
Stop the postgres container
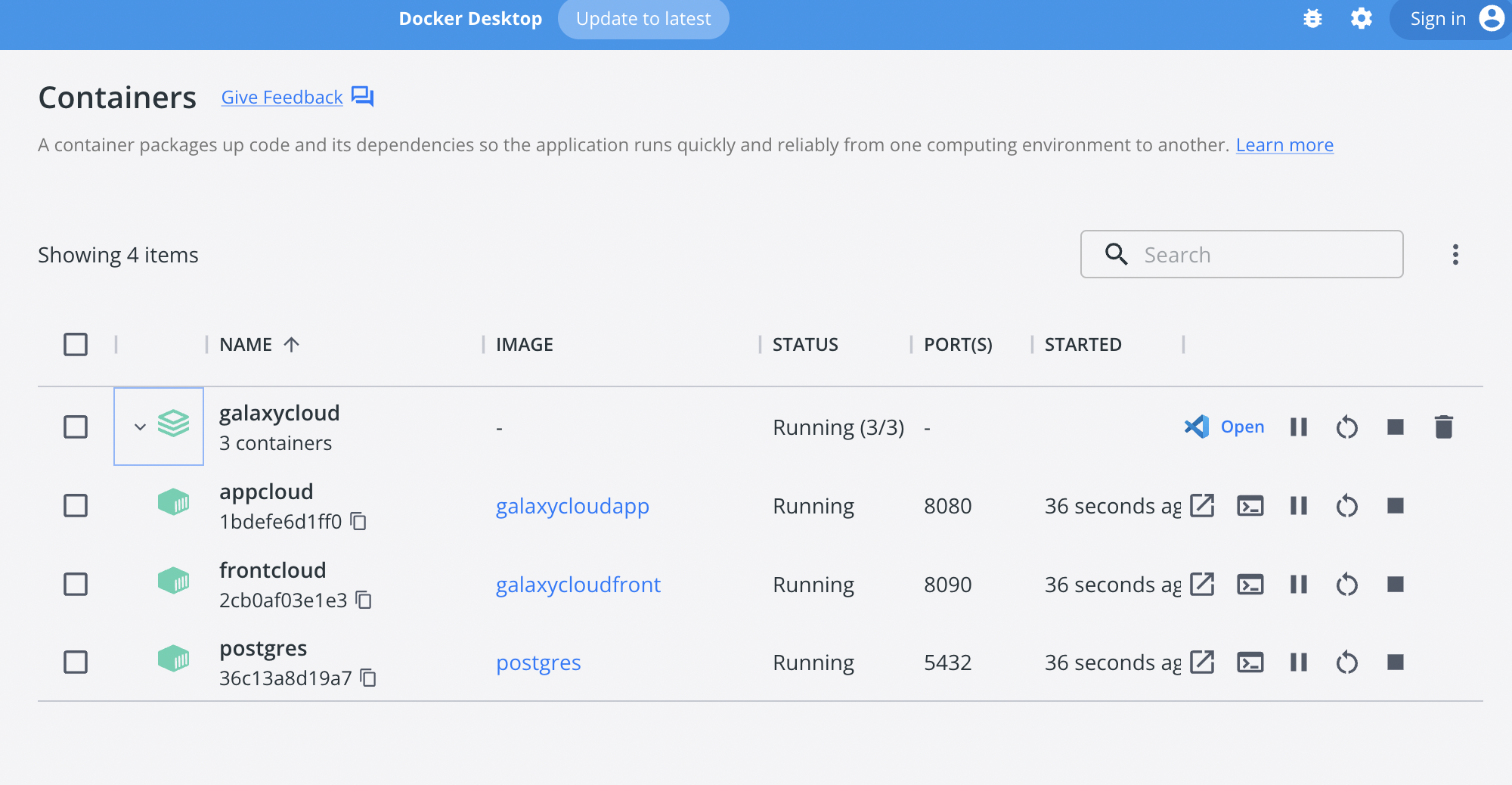point(1396,662)
